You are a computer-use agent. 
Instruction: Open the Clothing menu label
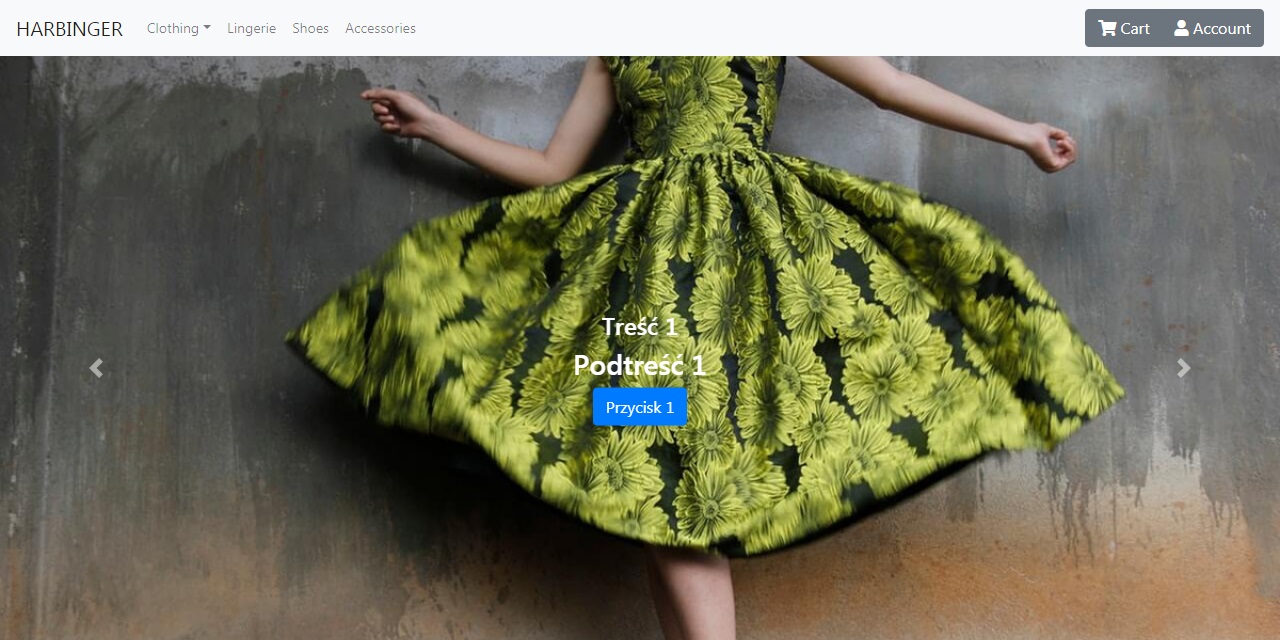click(172, 28)
